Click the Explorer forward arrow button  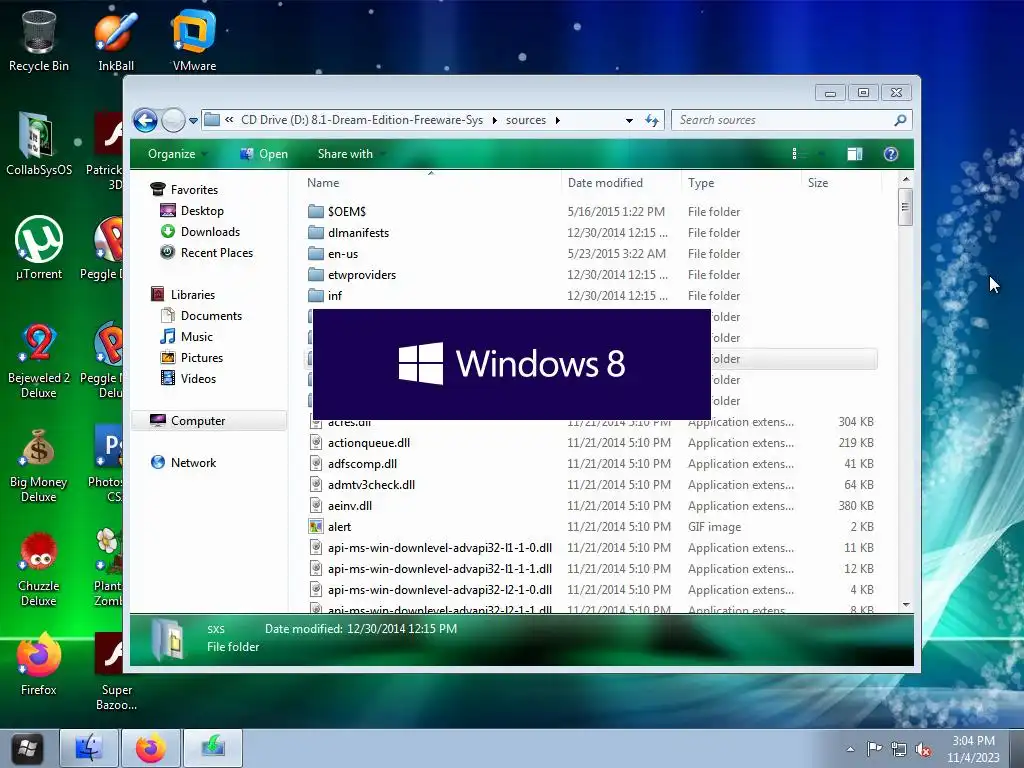click(x=173, y=120)
